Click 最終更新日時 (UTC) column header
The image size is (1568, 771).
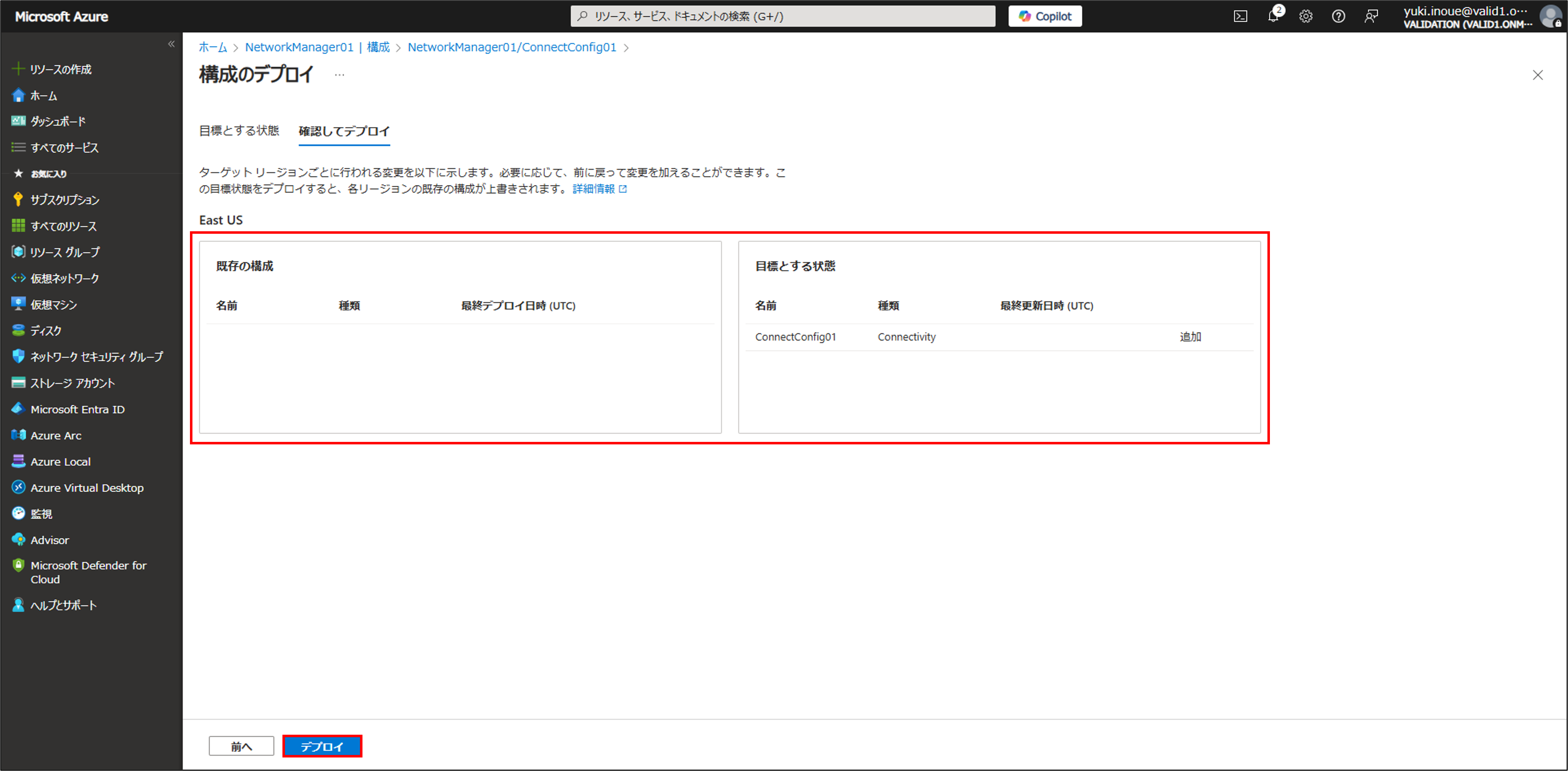pos(1047,306)
